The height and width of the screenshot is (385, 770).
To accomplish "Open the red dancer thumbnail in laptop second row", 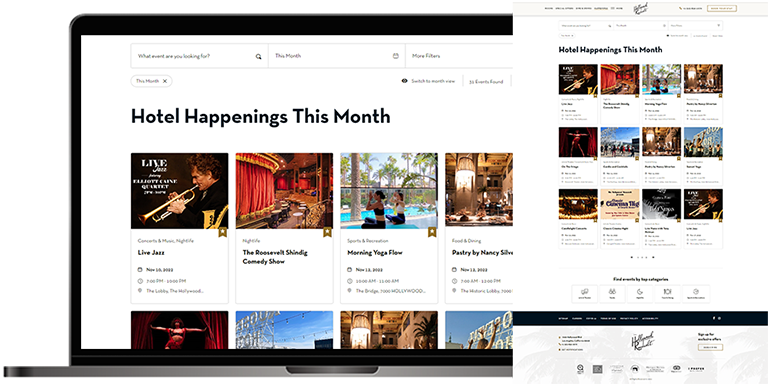I will [x=179, y=330].
